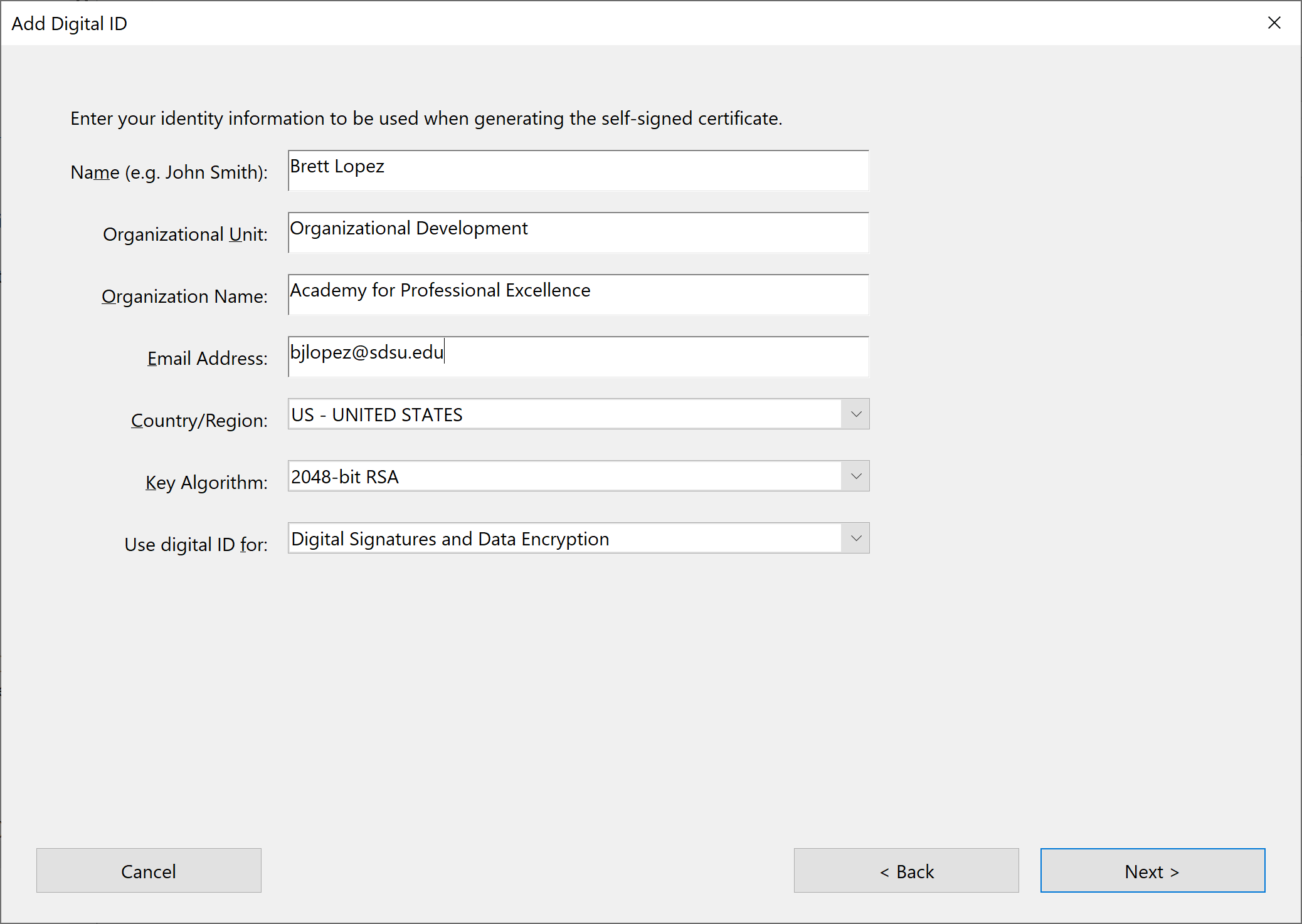
Task: Click the Country/Region label text
Action: click(x=199, y=421)
